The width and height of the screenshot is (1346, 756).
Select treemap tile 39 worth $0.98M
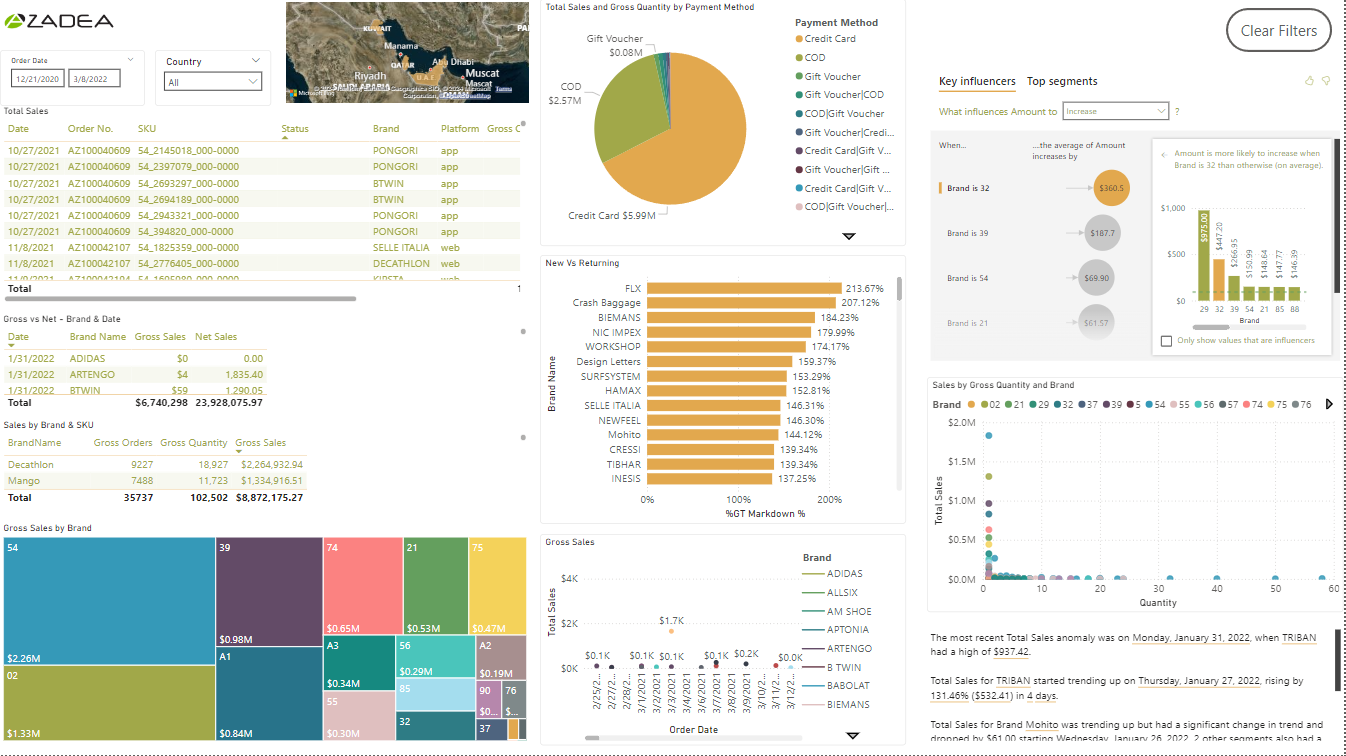269,592
